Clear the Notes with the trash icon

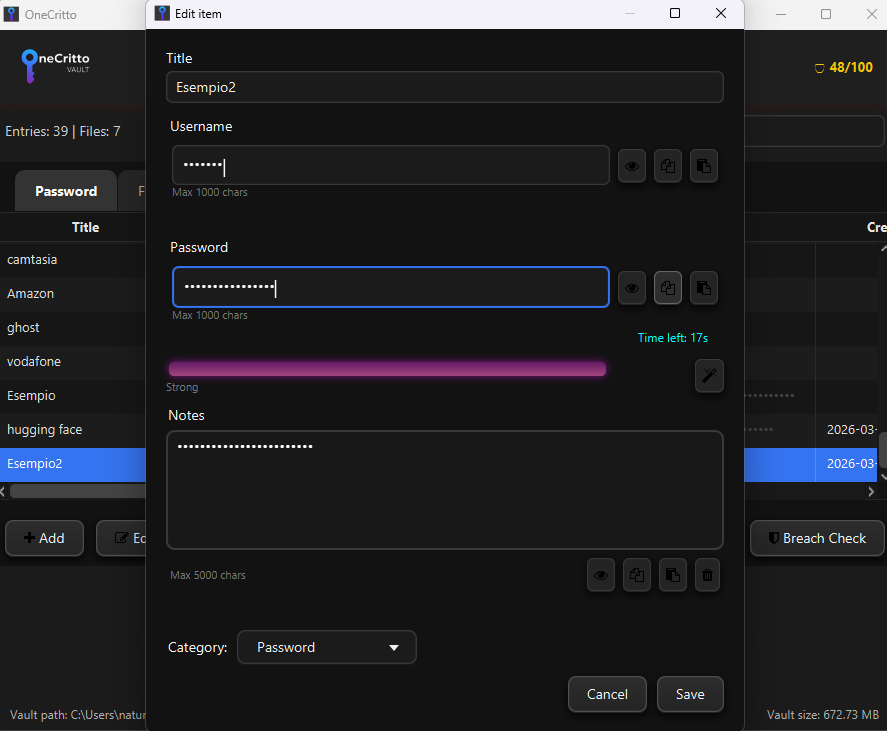point(707,575)
